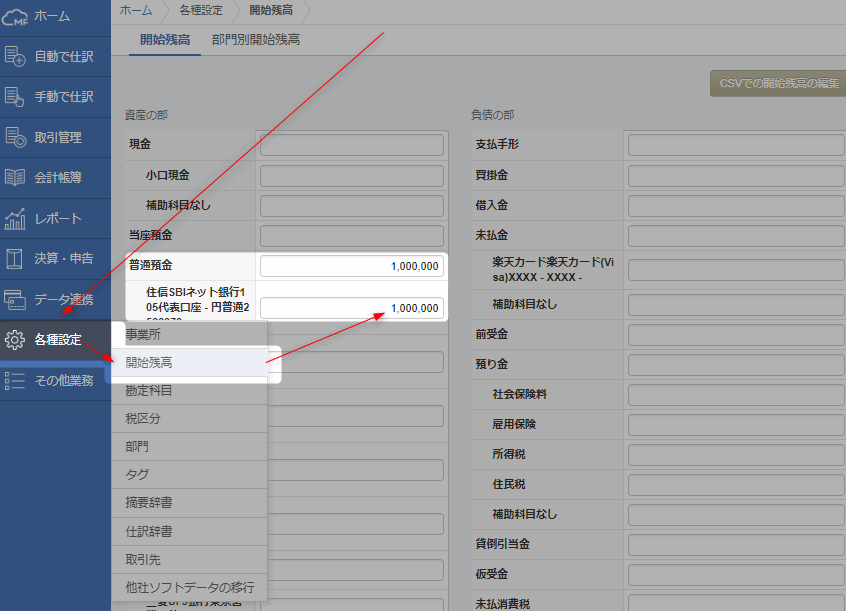Click the 普通預金 amount input field
This screenshot has height=611, width=846.
351,266
